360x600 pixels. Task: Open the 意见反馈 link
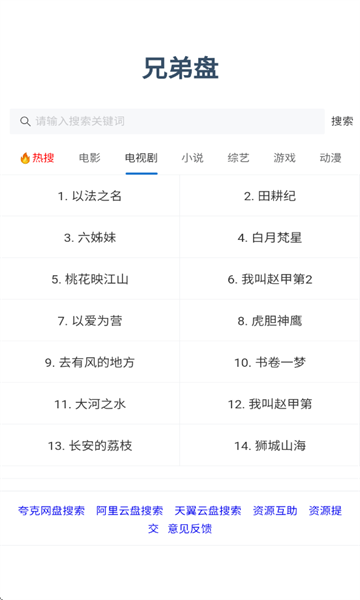coord(190,528)
